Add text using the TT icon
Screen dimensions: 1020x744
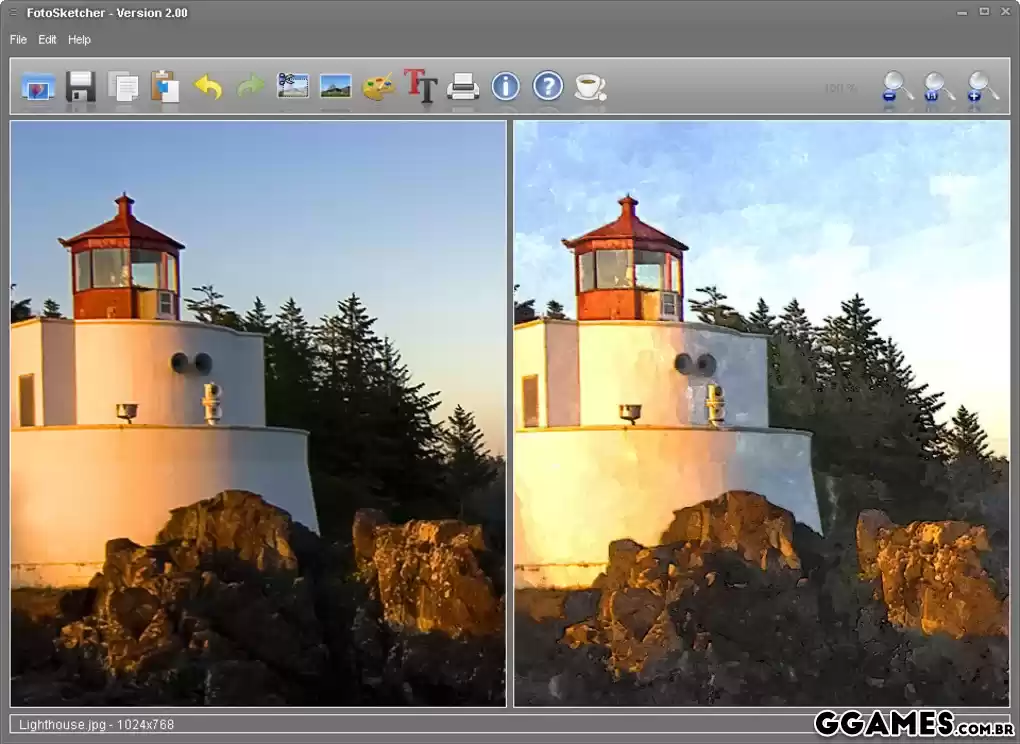pos(420,87)
